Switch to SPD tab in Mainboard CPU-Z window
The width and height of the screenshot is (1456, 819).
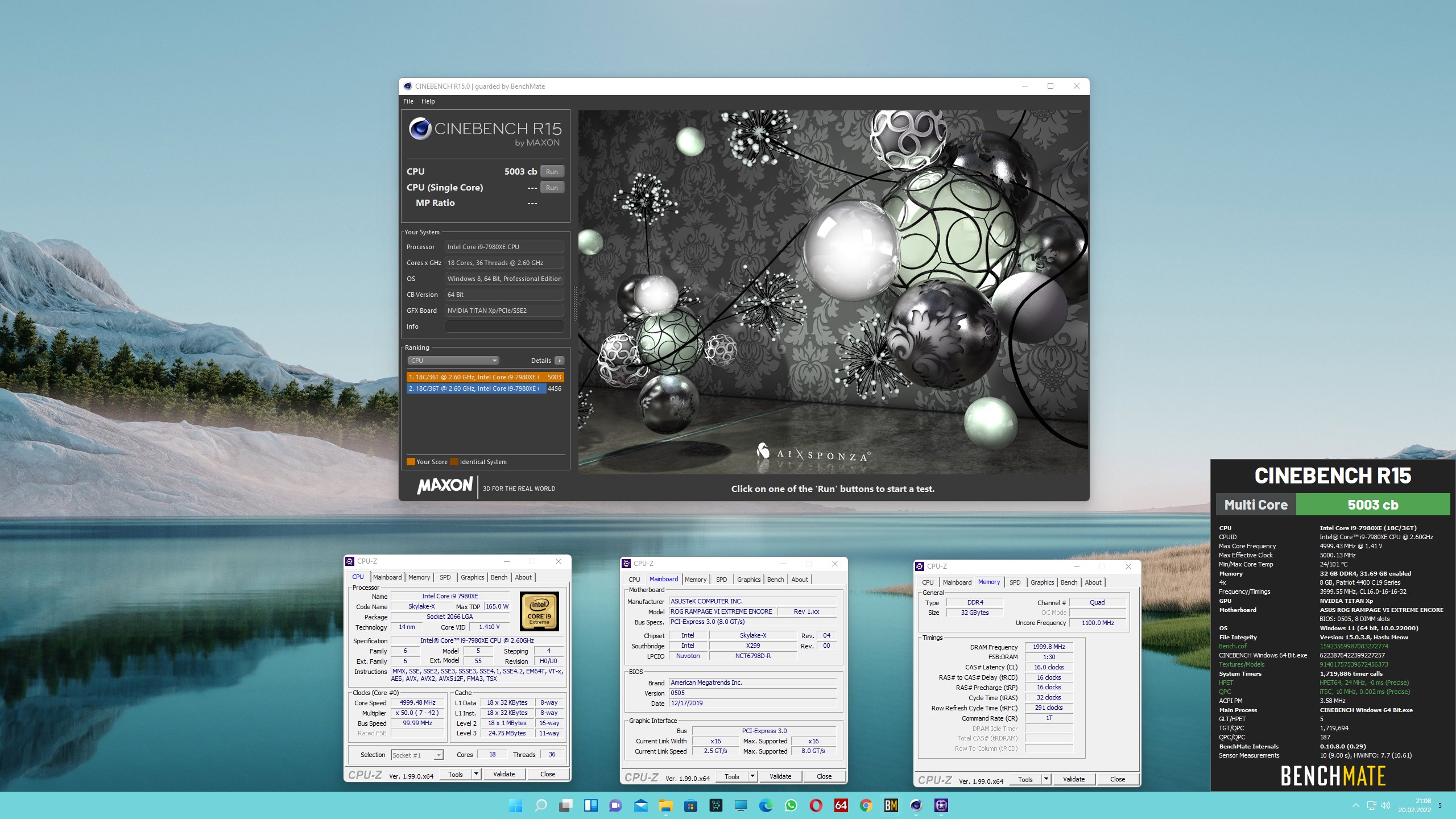click(x=721, y=580)
